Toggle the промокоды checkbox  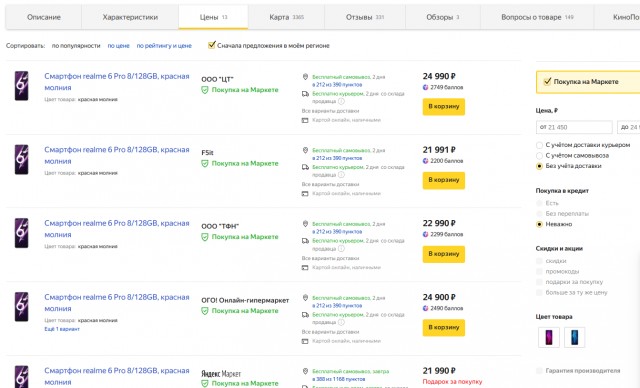click(x=539, y=271)
